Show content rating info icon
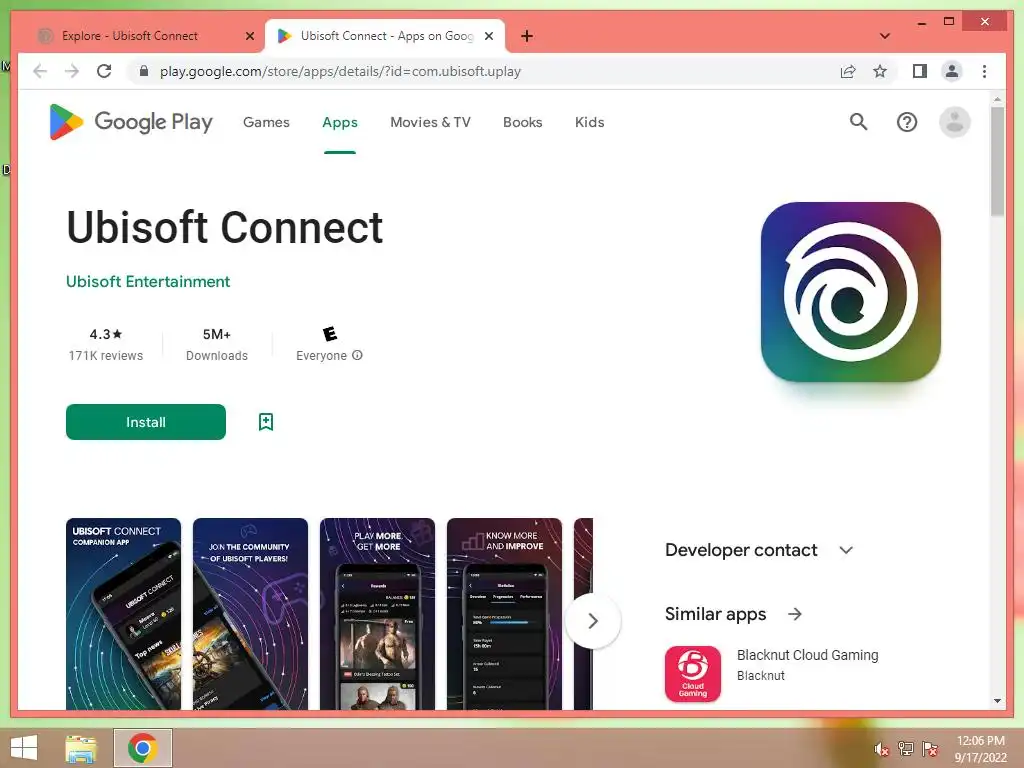The image size is (1024, 768). (x=357, y=355)
